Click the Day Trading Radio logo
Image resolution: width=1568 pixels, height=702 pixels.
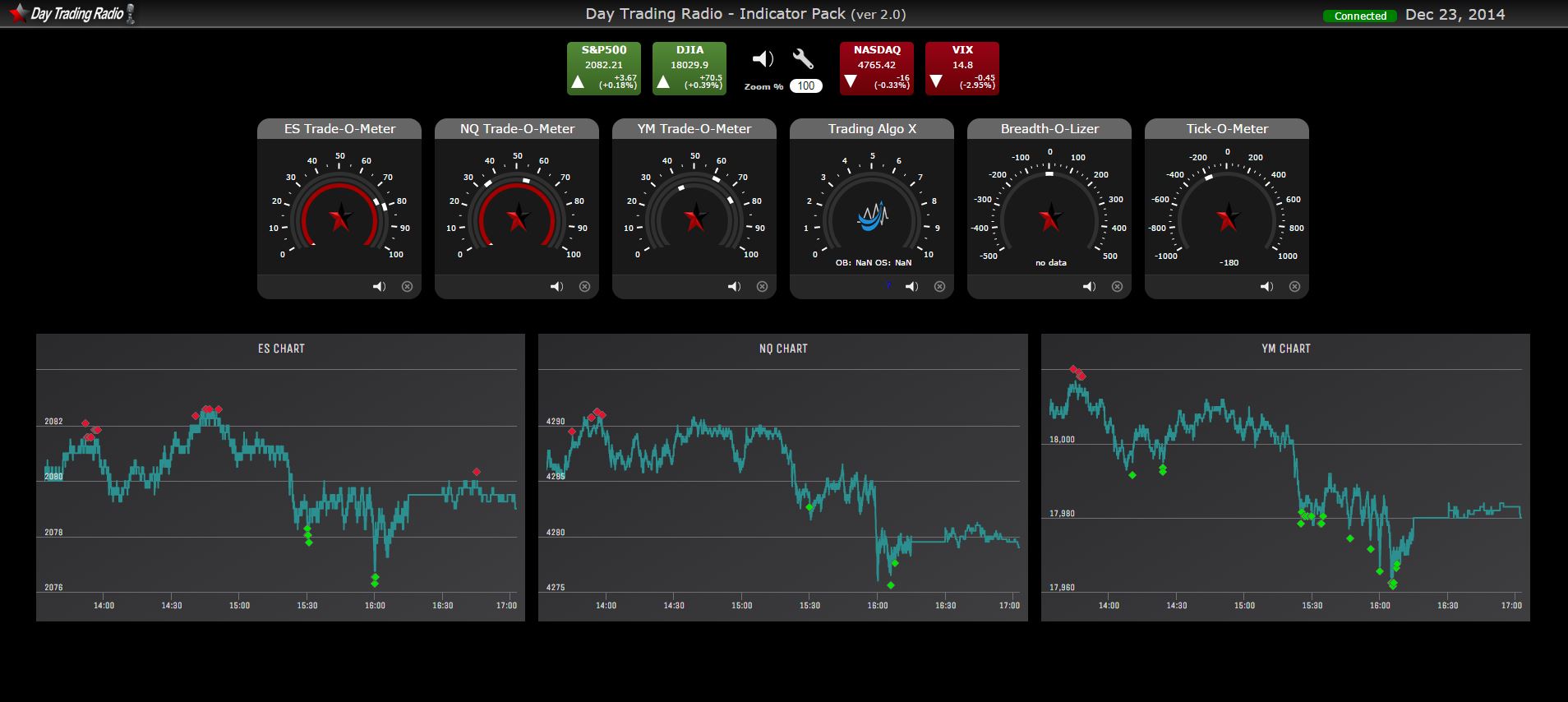click(71, 13)
